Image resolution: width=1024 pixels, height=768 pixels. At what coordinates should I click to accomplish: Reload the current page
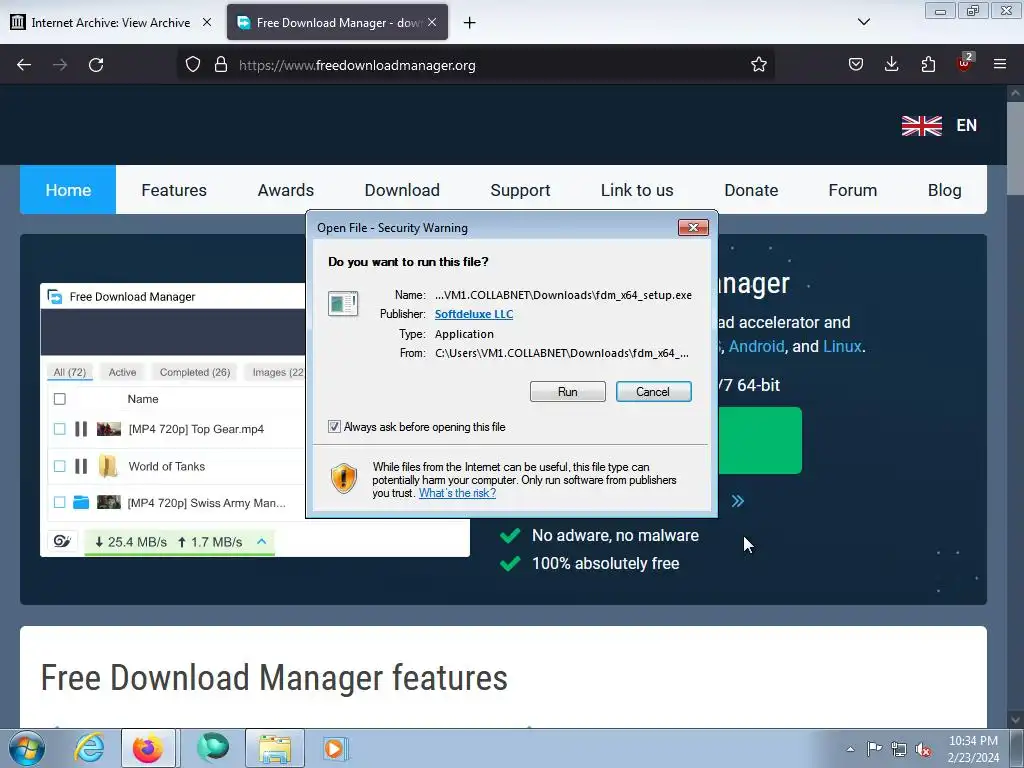pos(96,65)
